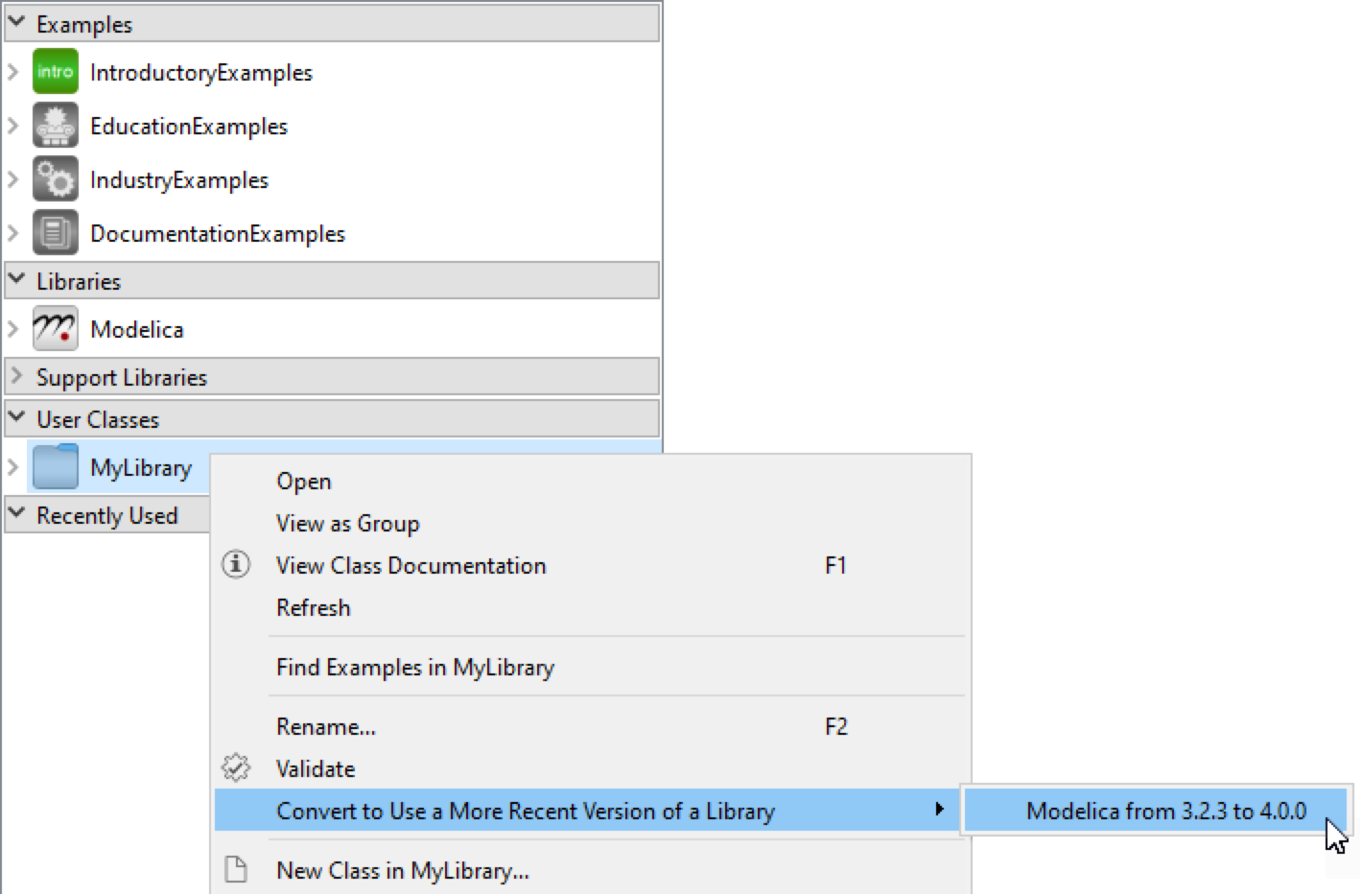Viewport: 1362px width, 896px height.
Task: Expand the IntroductoryExamples tree node arrow
Action: [13, 72]
